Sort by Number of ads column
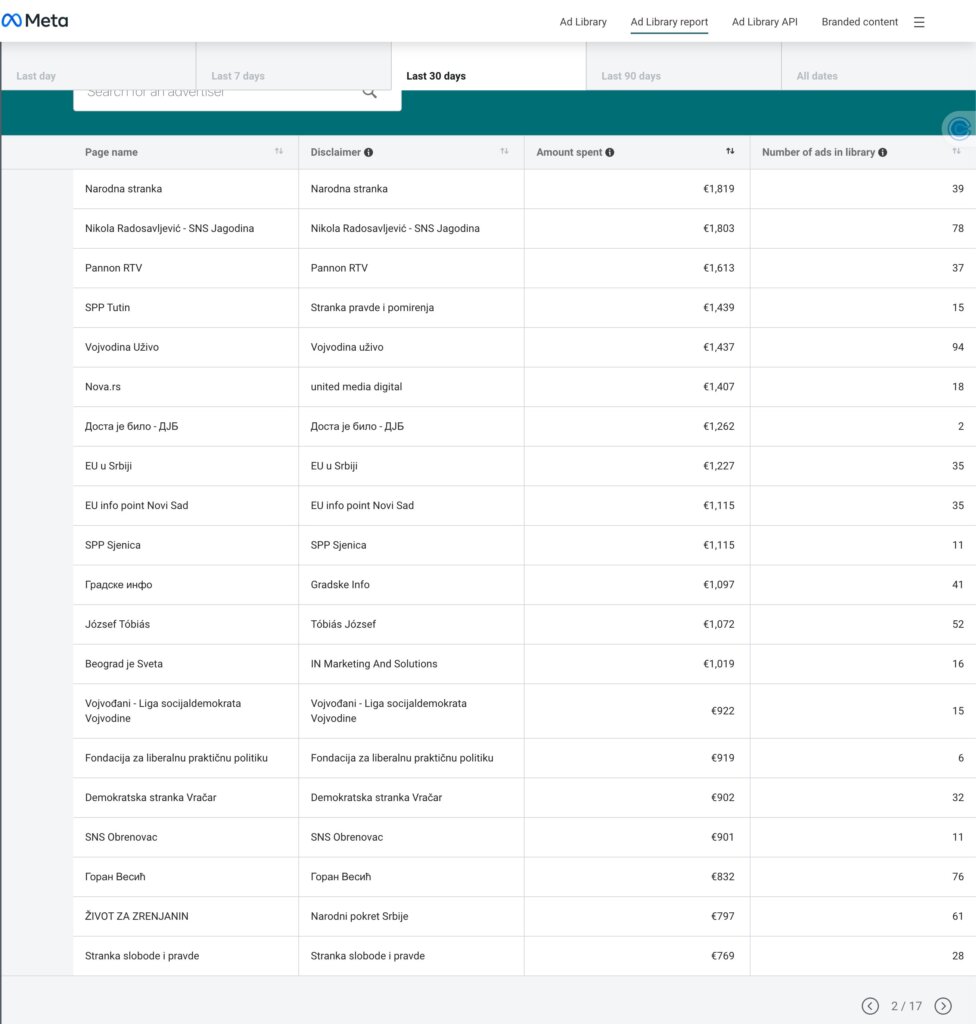 pos(956,152)
